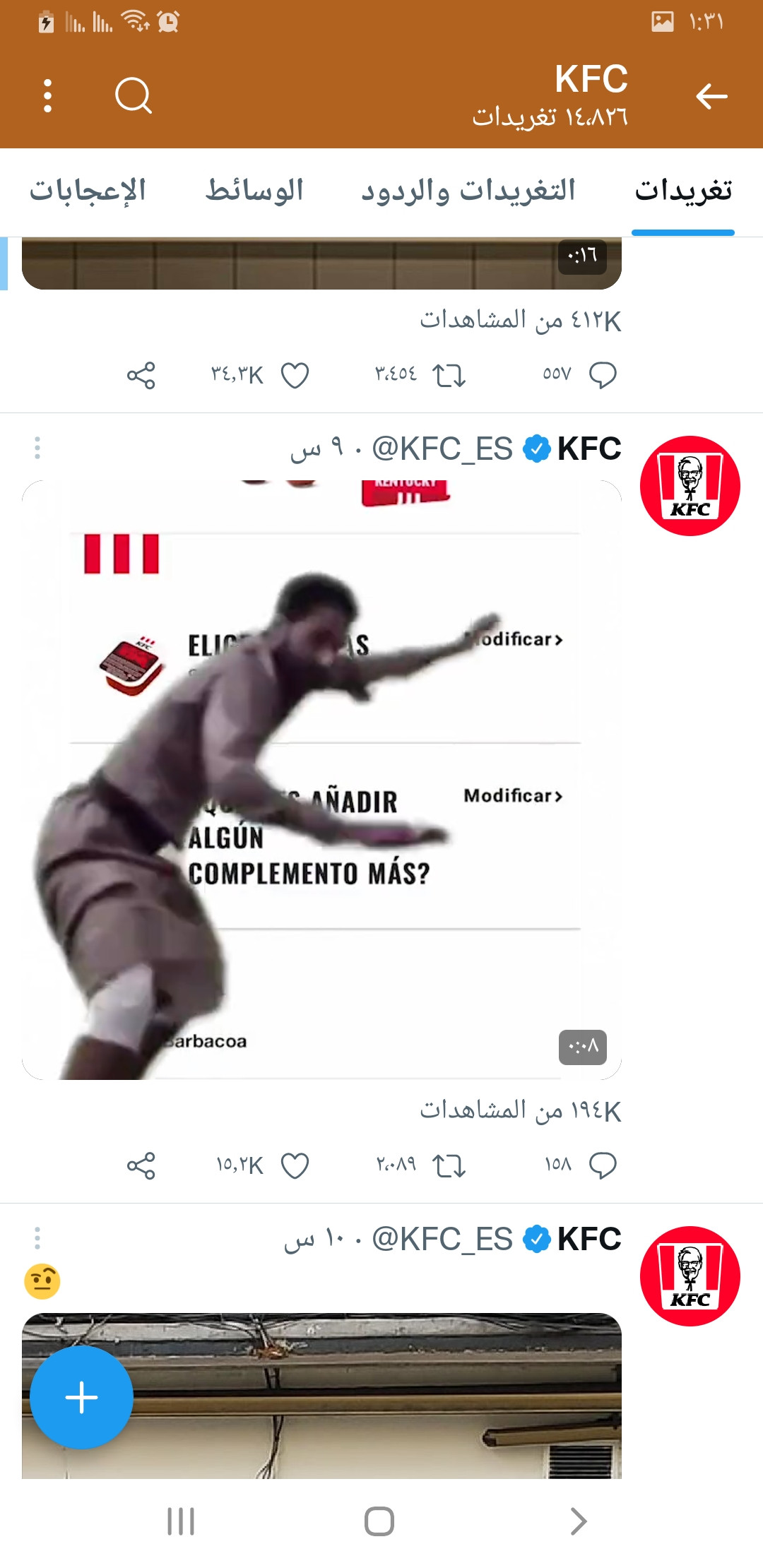The width and height of the screenshot is (763, 1568).
Task: Open replies on tweet with 557 comments
Action: 603,375
